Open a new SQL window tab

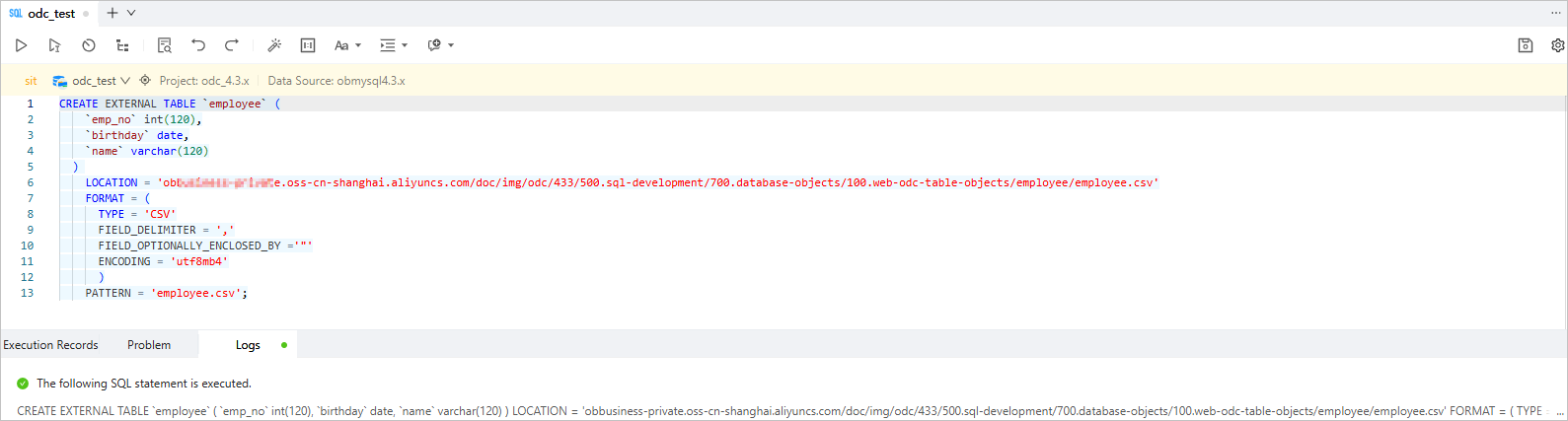coord(112,13)
